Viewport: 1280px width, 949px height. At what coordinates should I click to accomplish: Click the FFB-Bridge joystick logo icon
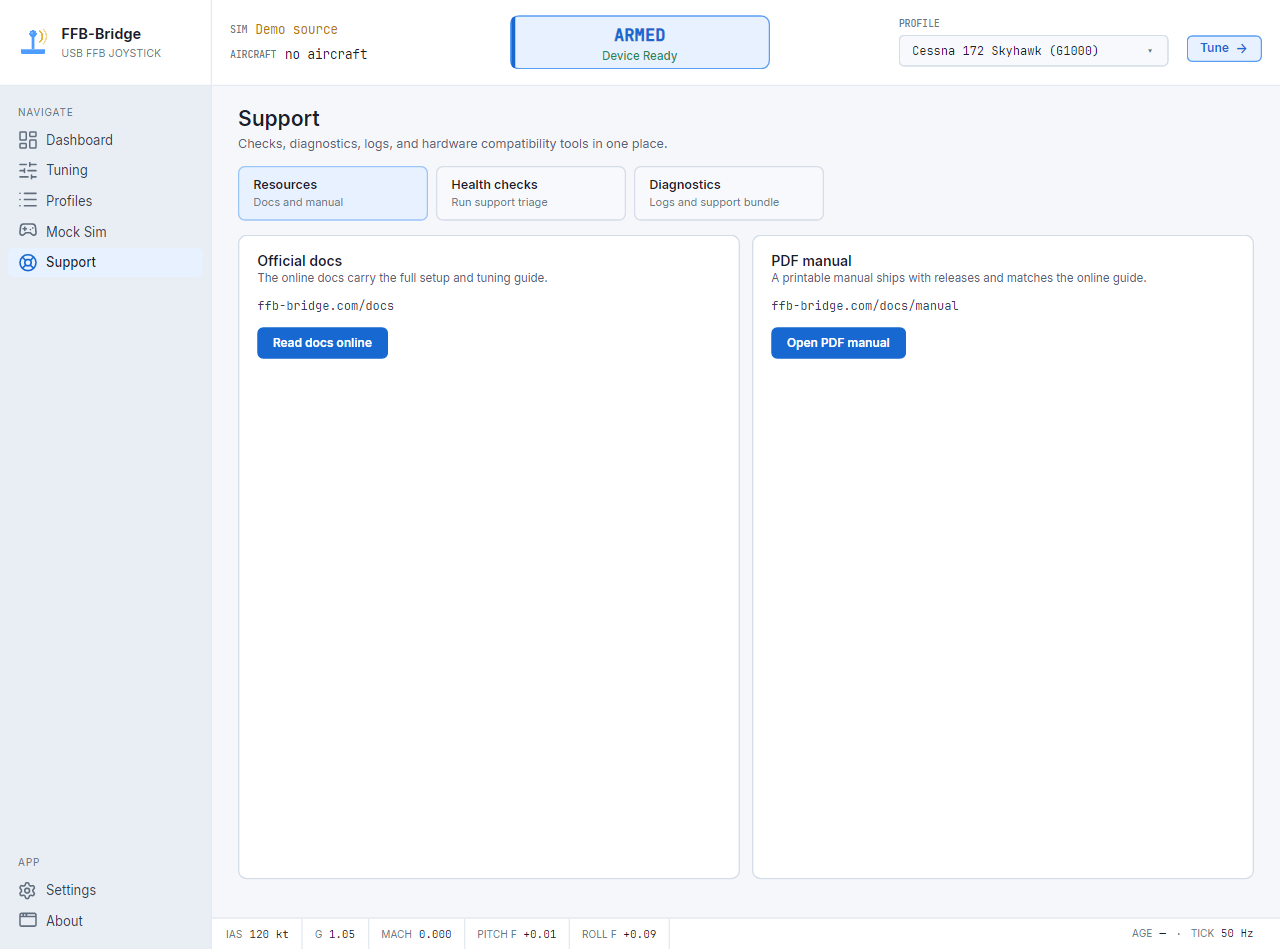pos(34,42)
